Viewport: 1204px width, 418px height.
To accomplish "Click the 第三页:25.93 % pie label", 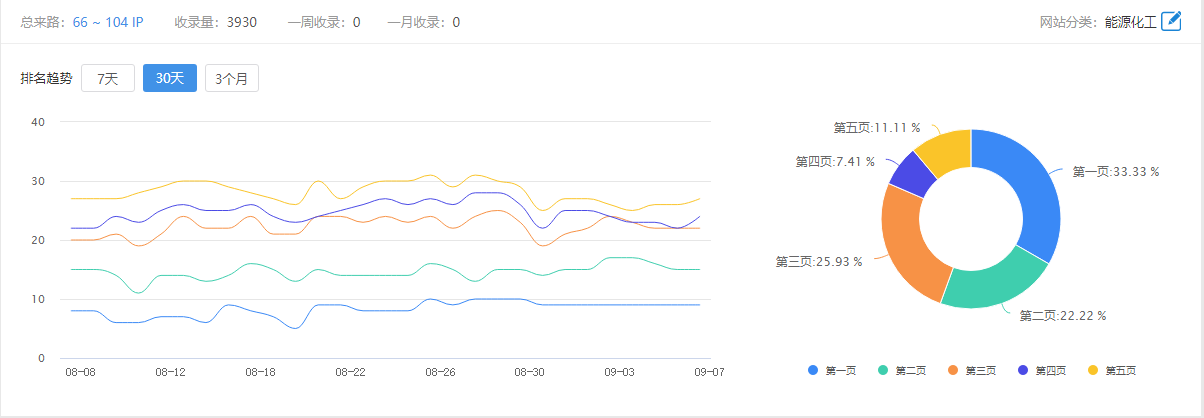I will tap(819, 262).
